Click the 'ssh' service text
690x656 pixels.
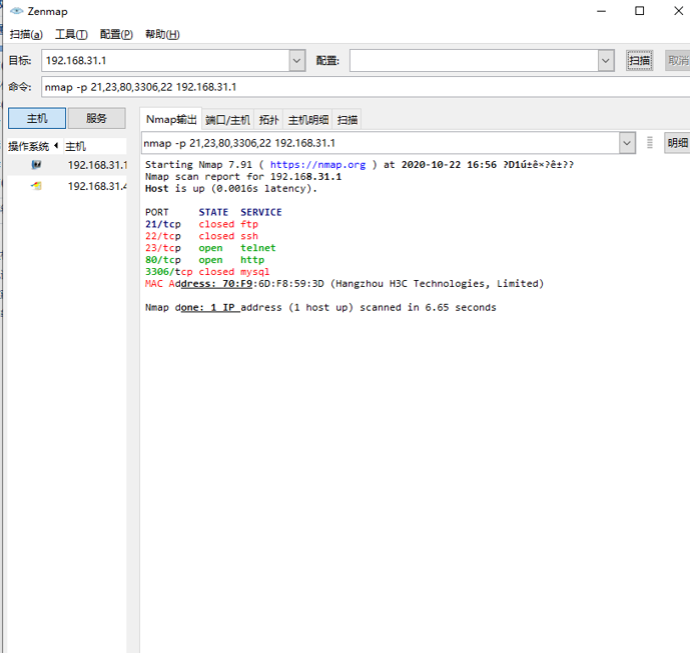point(249,236)
